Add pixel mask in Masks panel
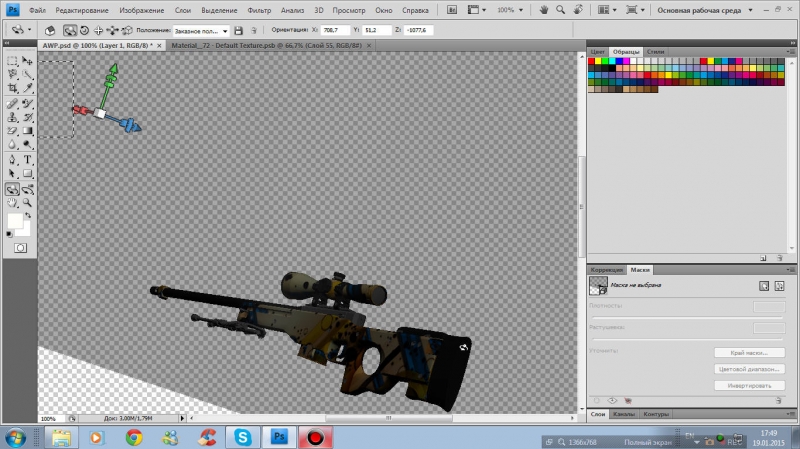The image size is (800, 449). pos(764,286)
